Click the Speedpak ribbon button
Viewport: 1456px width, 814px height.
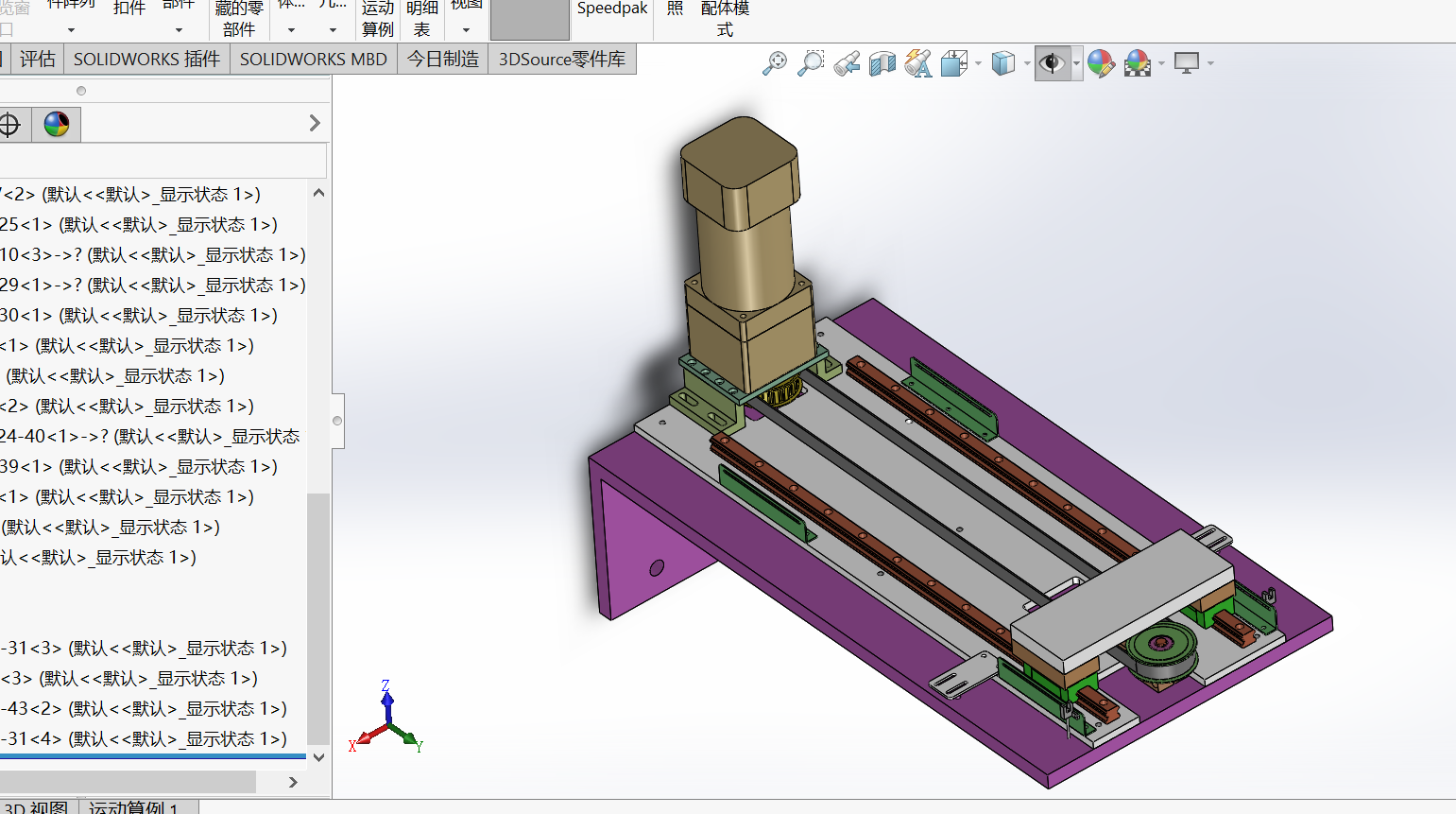tap(612, 9)
